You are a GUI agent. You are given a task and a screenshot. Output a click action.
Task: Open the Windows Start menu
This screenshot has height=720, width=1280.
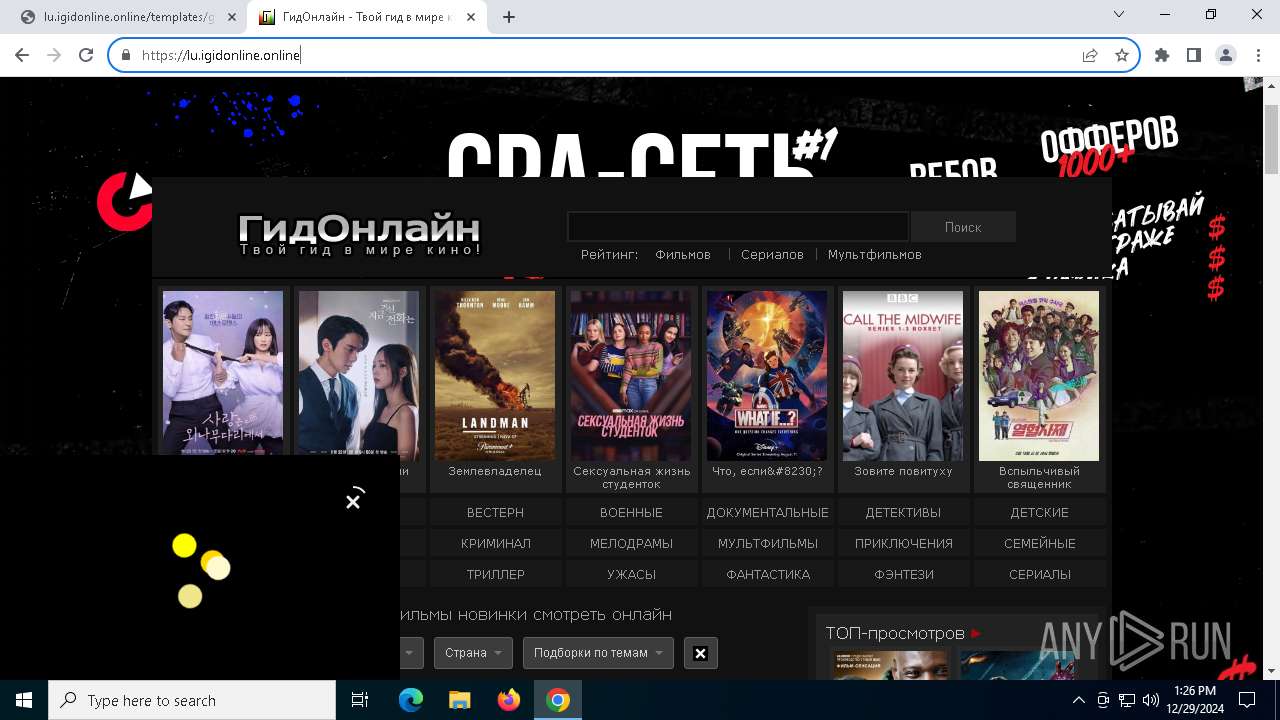click(x=24, y=700)
